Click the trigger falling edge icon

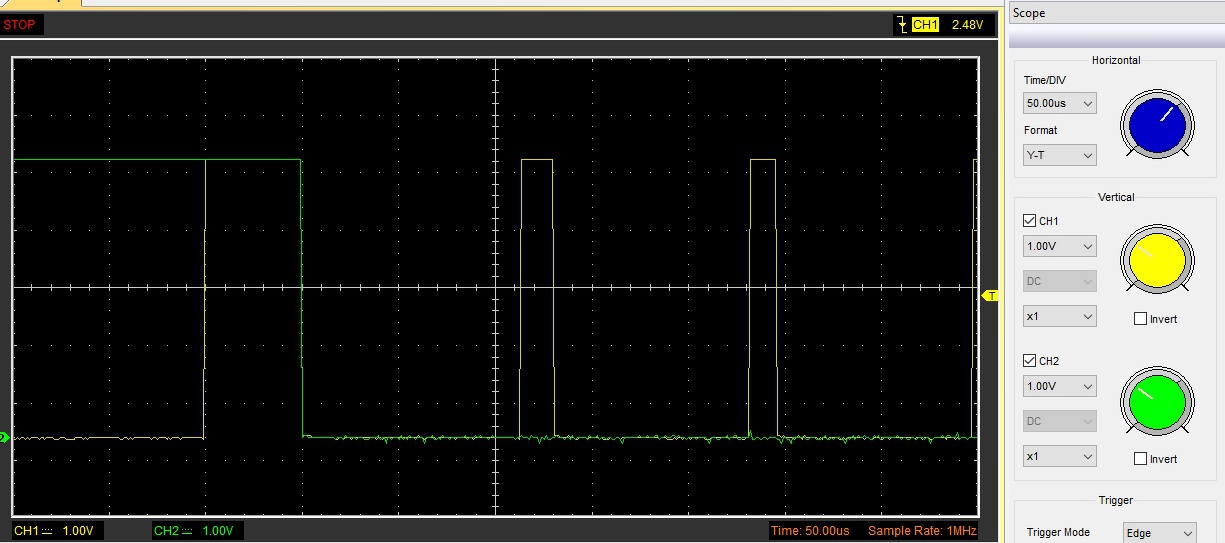click(x=902, y=25)
